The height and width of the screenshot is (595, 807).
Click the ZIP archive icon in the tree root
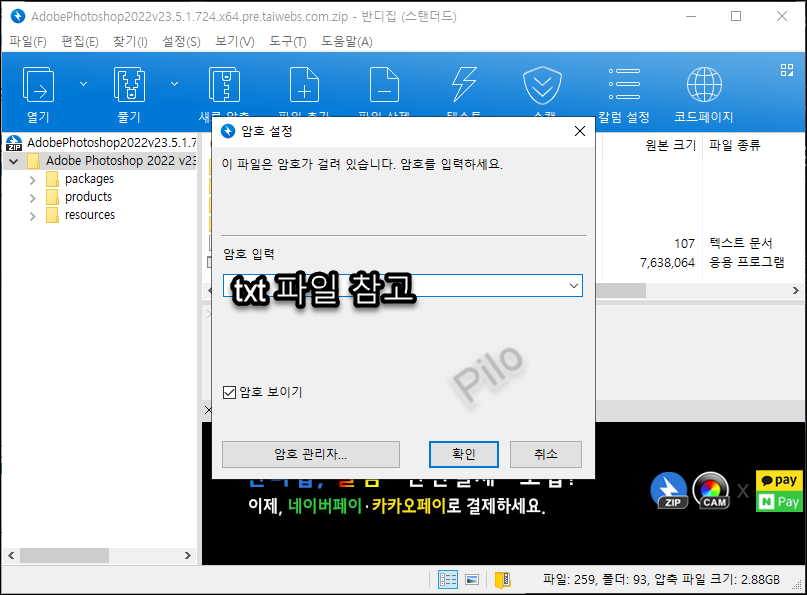[x=14, y=143]
